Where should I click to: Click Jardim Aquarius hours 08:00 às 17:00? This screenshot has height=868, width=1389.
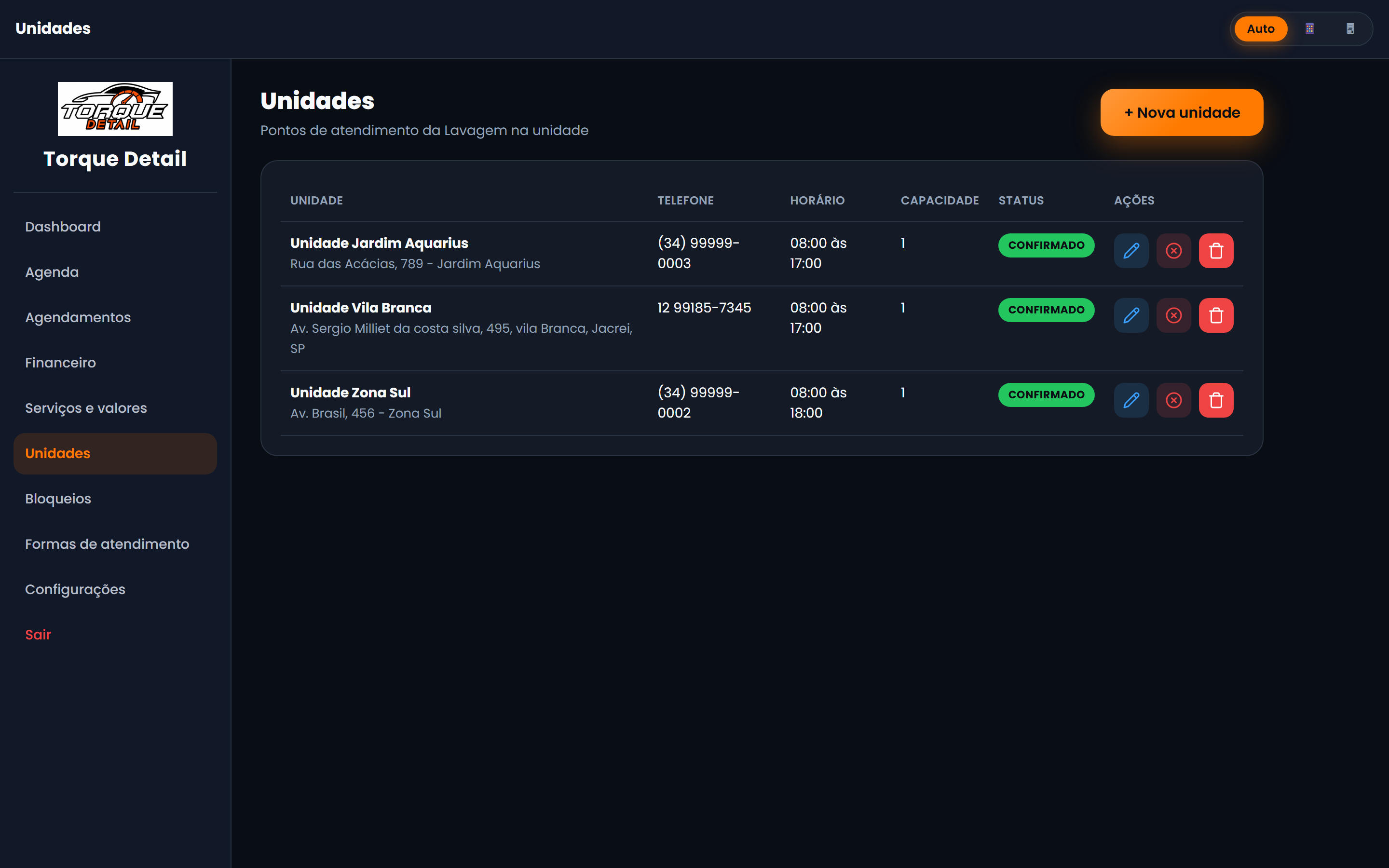point(818,253)
